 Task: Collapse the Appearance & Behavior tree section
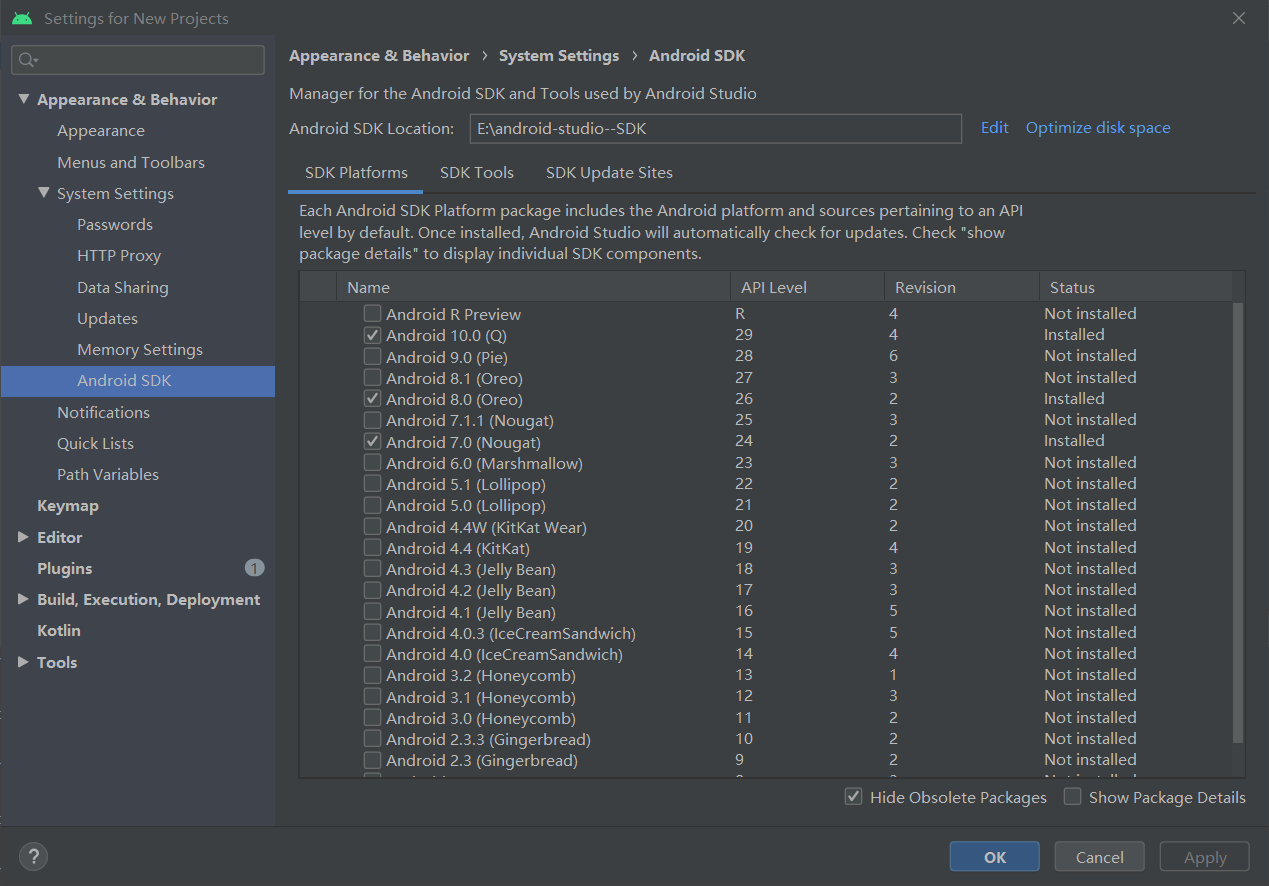click(x=23, y=99)
